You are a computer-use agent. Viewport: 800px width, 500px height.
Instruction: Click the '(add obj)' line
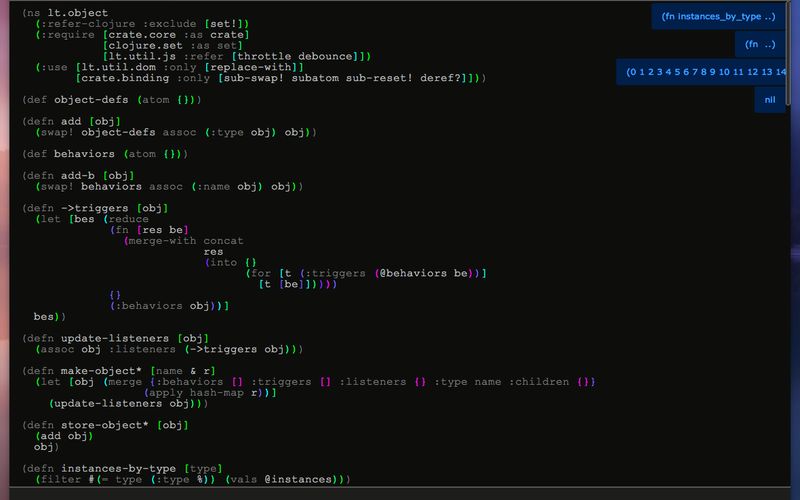coord(64,436)
